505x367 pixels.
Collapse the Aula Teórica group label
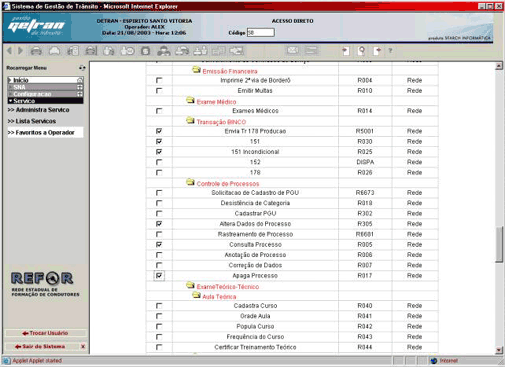tap(219, 297)
